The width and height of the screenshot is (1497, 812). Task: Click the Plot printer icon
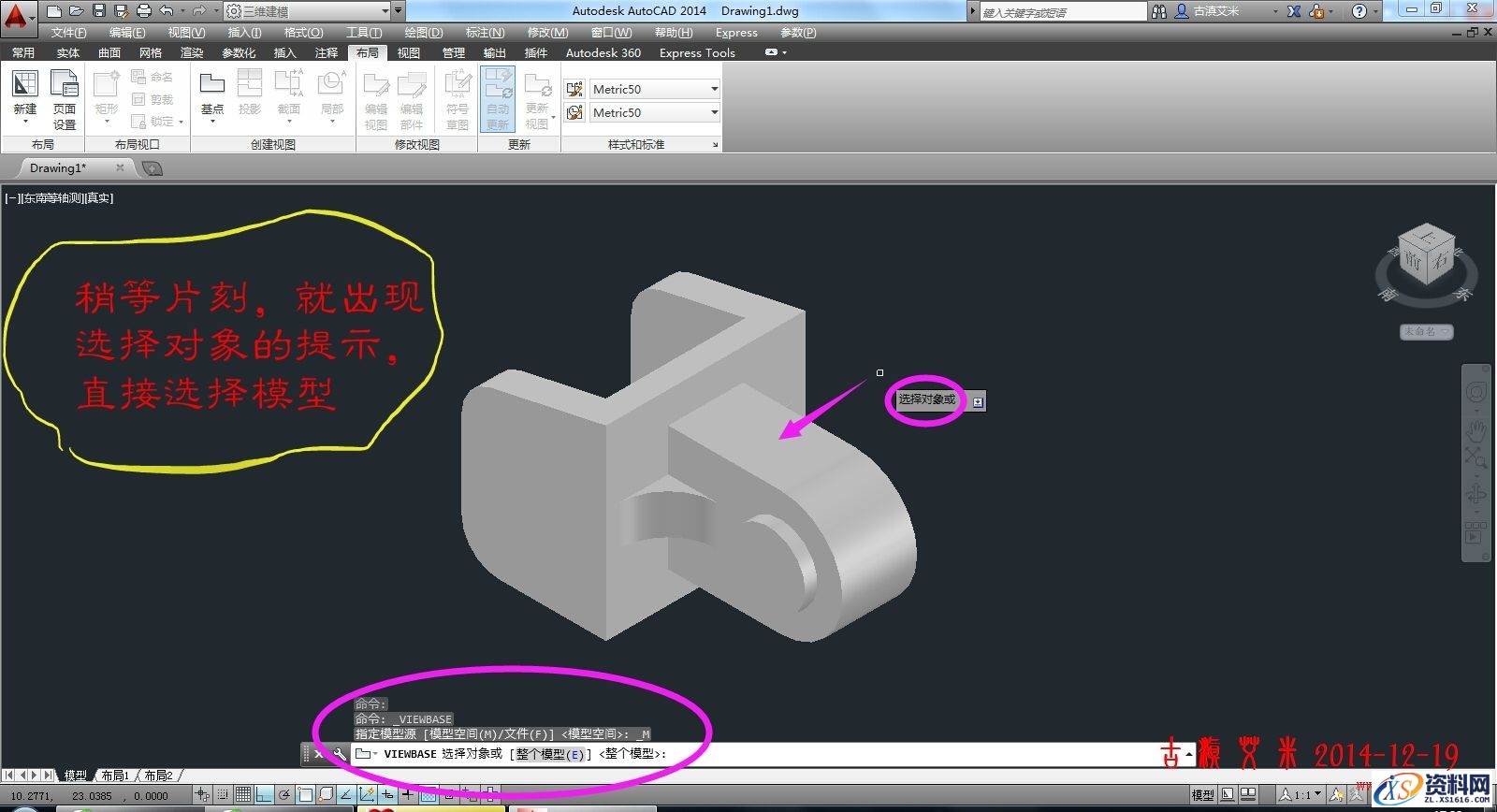tap(144, 11)
